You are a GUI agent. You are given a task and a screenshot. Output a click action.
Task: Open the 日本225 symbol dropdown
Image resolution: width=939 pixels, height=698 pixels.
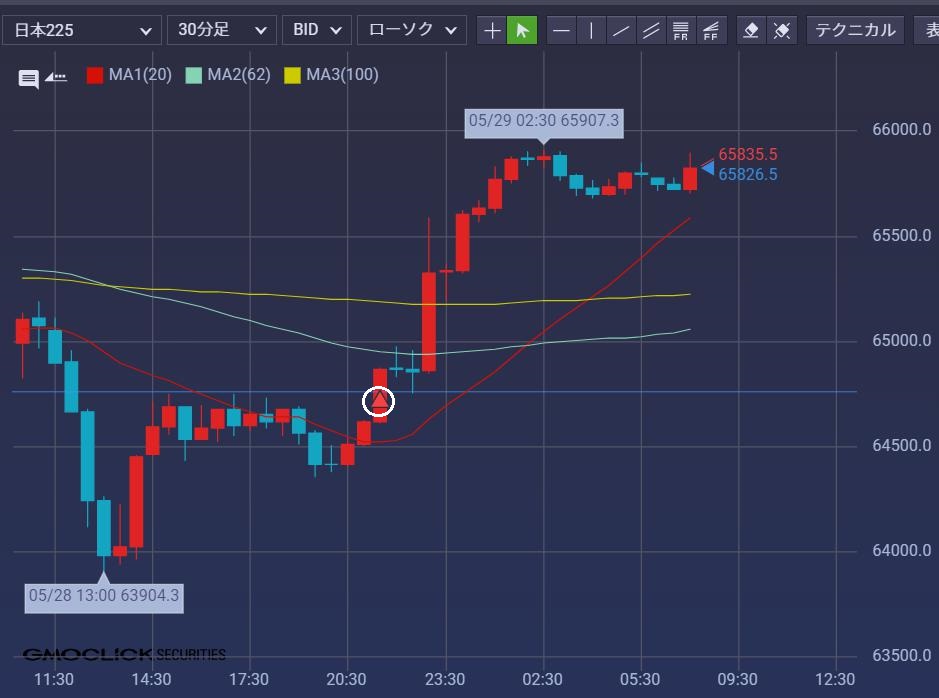[82, 30]
